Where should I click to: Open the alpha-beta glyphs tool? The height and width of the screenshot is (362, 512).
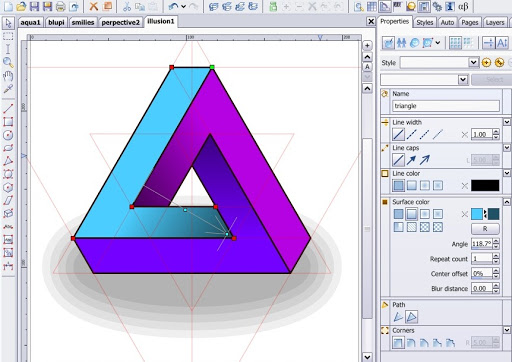tap(463, 6)
